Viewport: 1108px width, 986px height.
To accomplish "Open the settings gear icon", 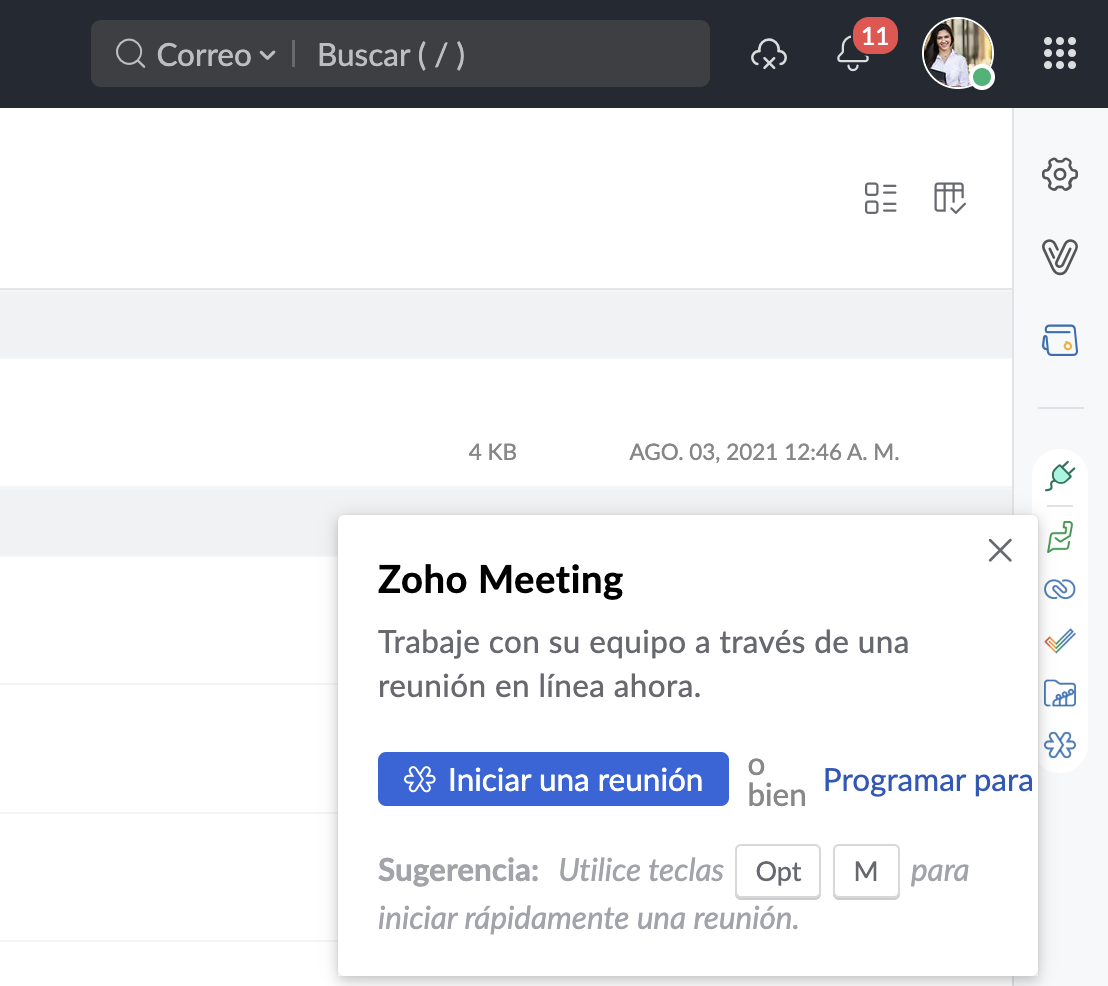I will [x=1060, y=174].
